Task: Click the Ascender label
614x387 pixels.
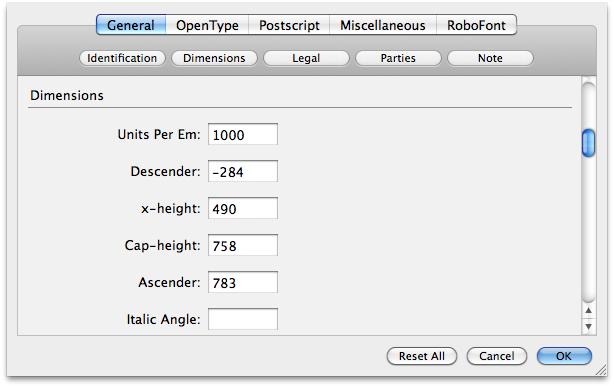Action: click(x=169, y=282)
